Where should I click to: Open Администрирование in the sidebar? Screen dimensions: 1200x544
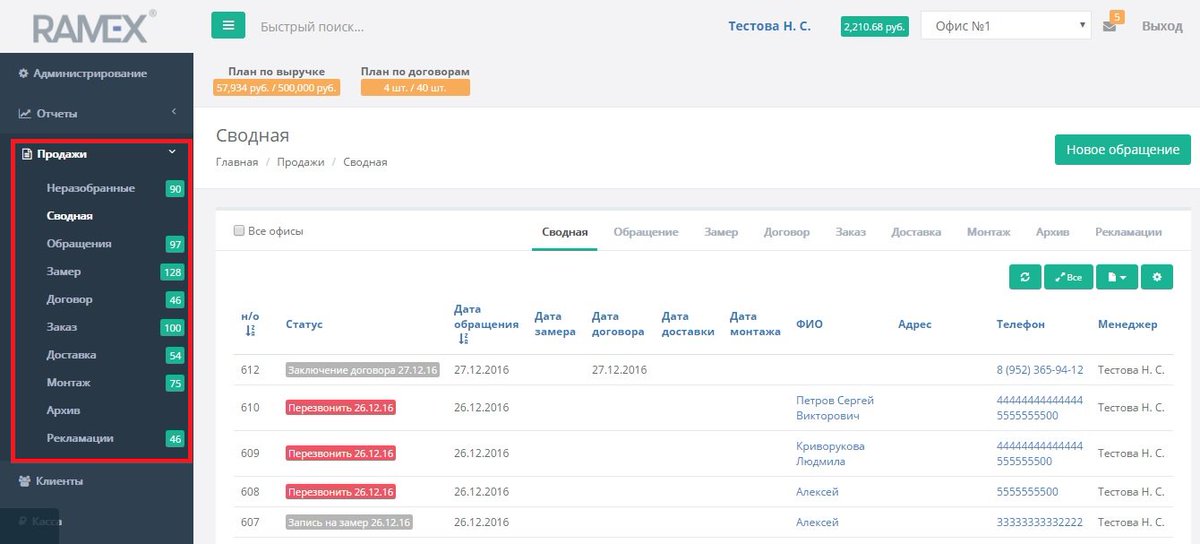[x=89, y=73]
